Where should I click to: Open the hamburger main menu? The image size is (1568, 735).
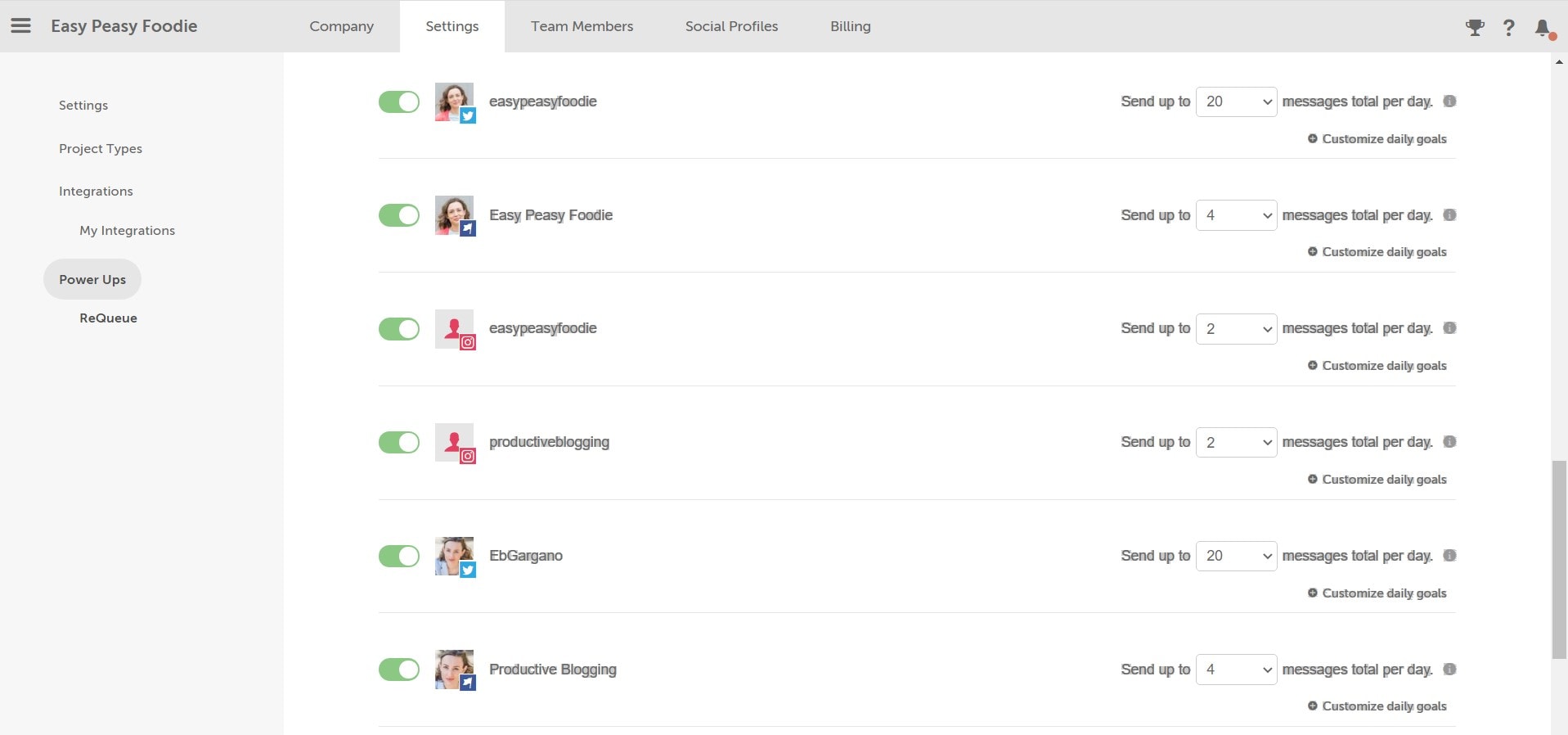tap(20, 26)
